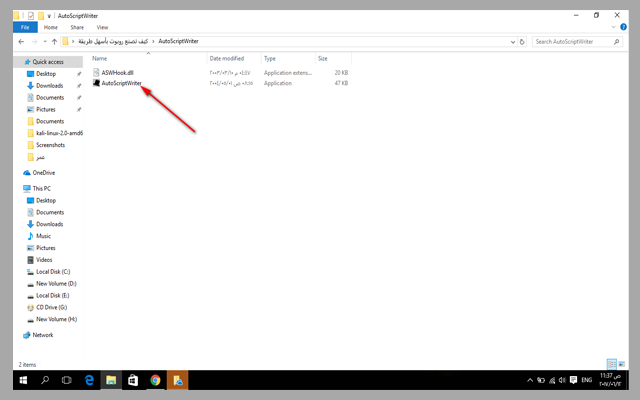Open Explorer help question-mark icon
This screenshot has height=400, width=640.
click(623, 27)
